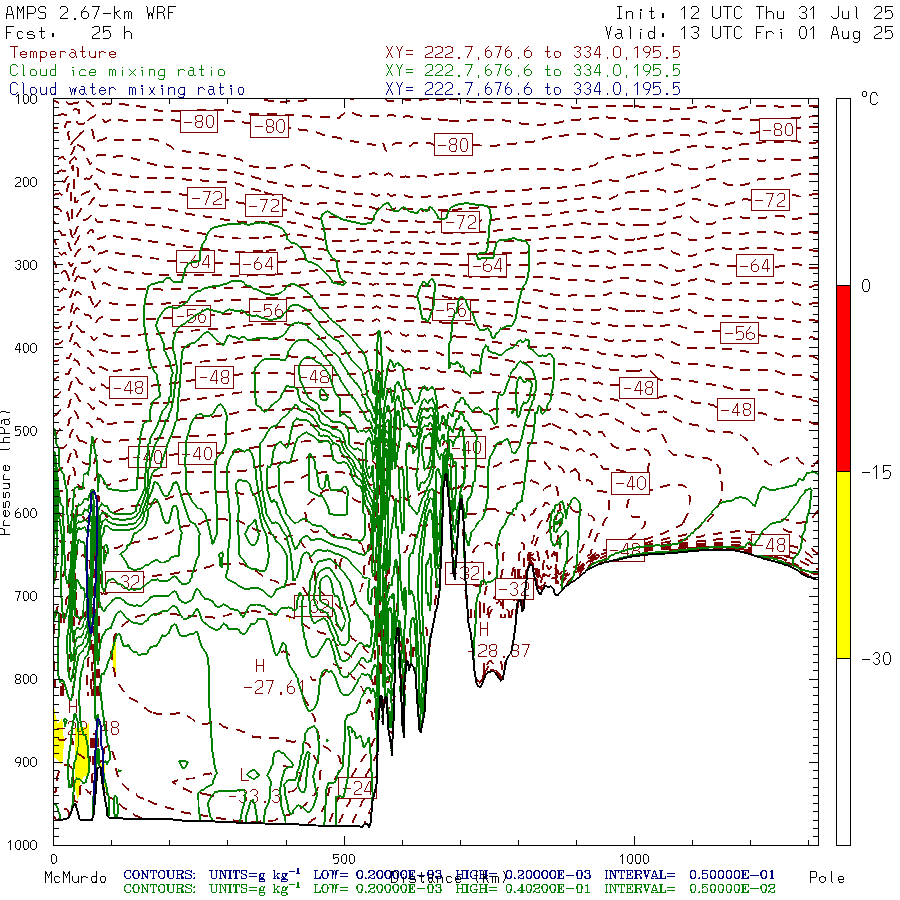This screenshot has width=900, height=900.
Task: Click the '-30' colorbar tick label
Action: (876, 658)
